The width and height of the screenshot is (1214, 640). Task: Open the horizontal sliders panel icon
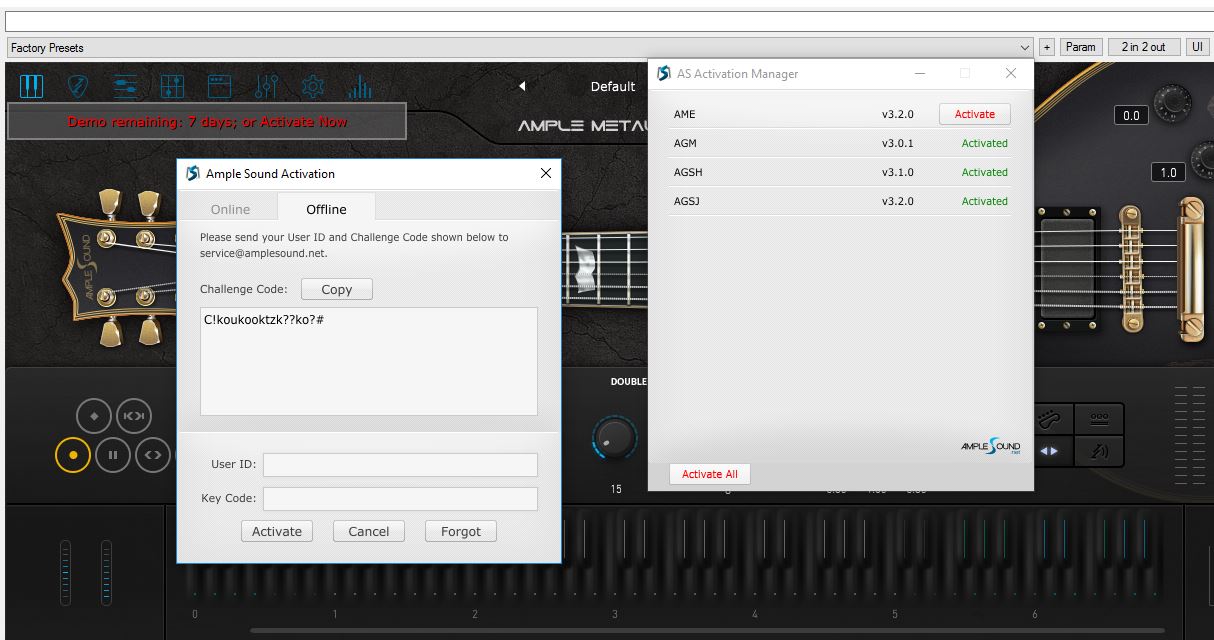(x=126, y=87)
